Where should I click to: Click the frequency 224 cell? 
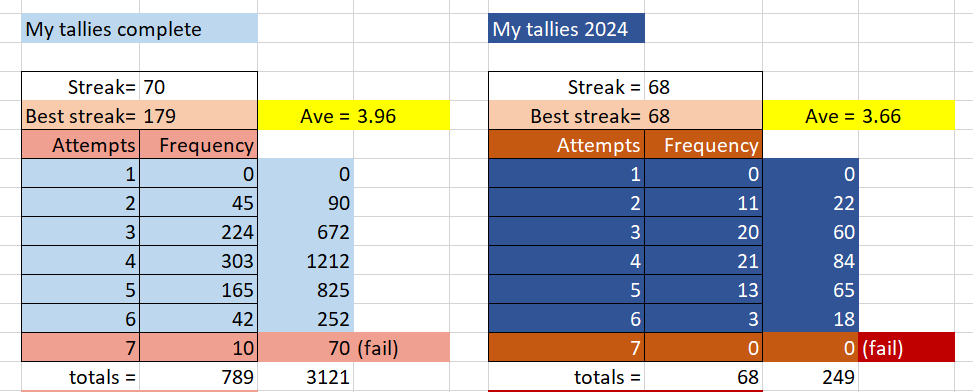[199, 232]
